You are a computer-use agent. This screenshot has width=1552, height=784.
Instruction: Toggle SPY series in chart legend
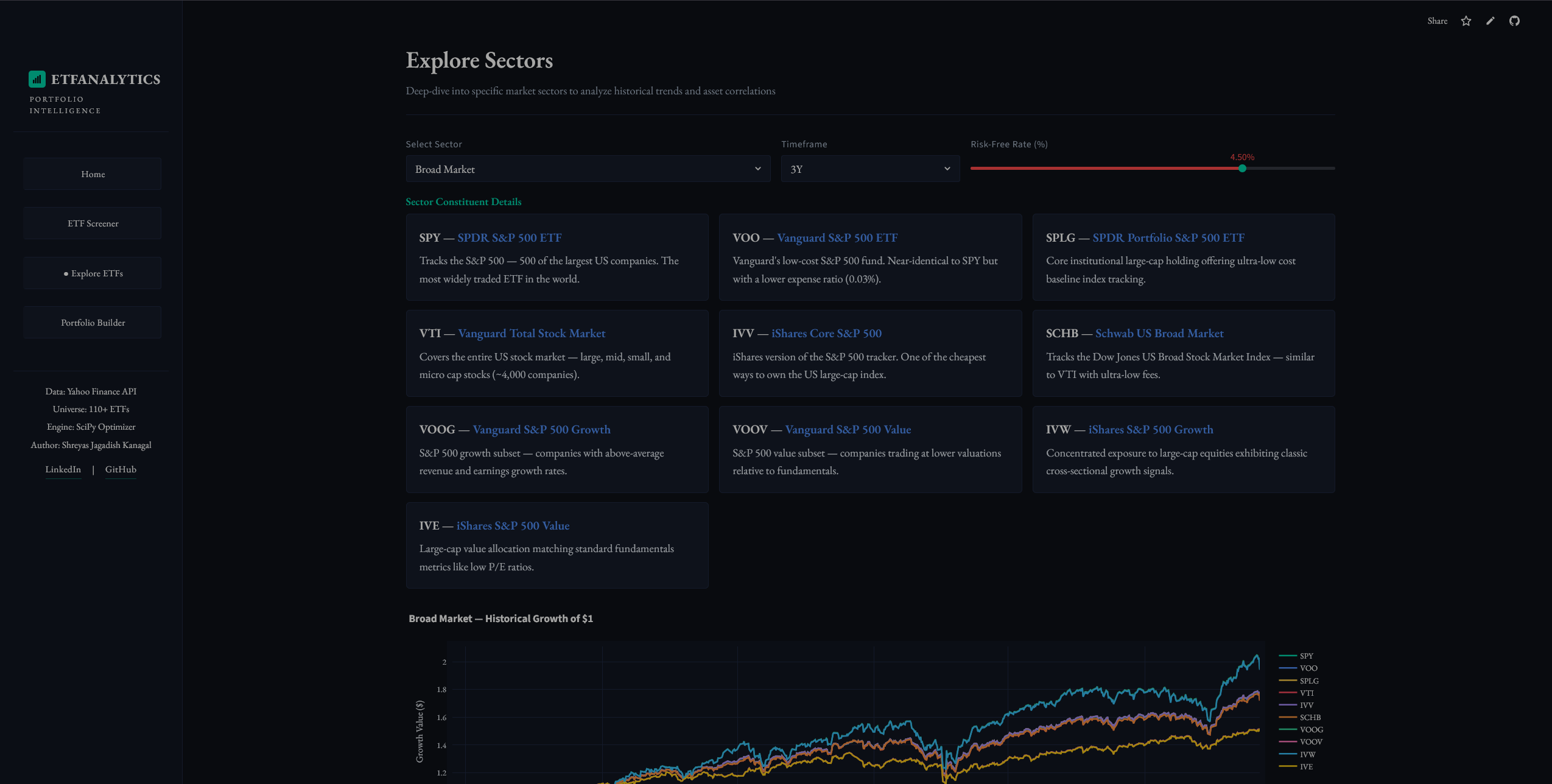pyautogui.click(x=1297, y=656)
